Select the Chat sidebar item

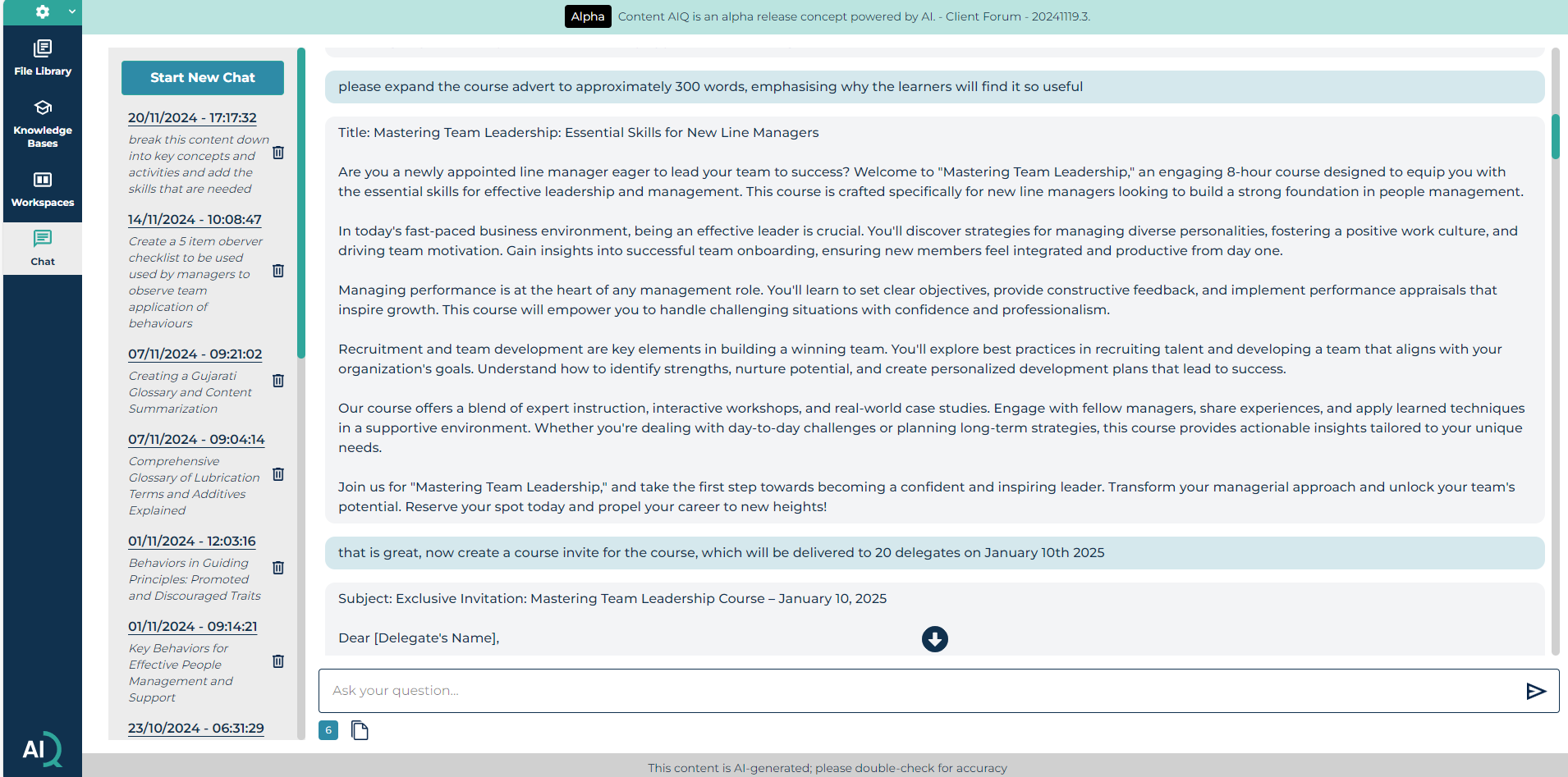[x=43, y=249]
